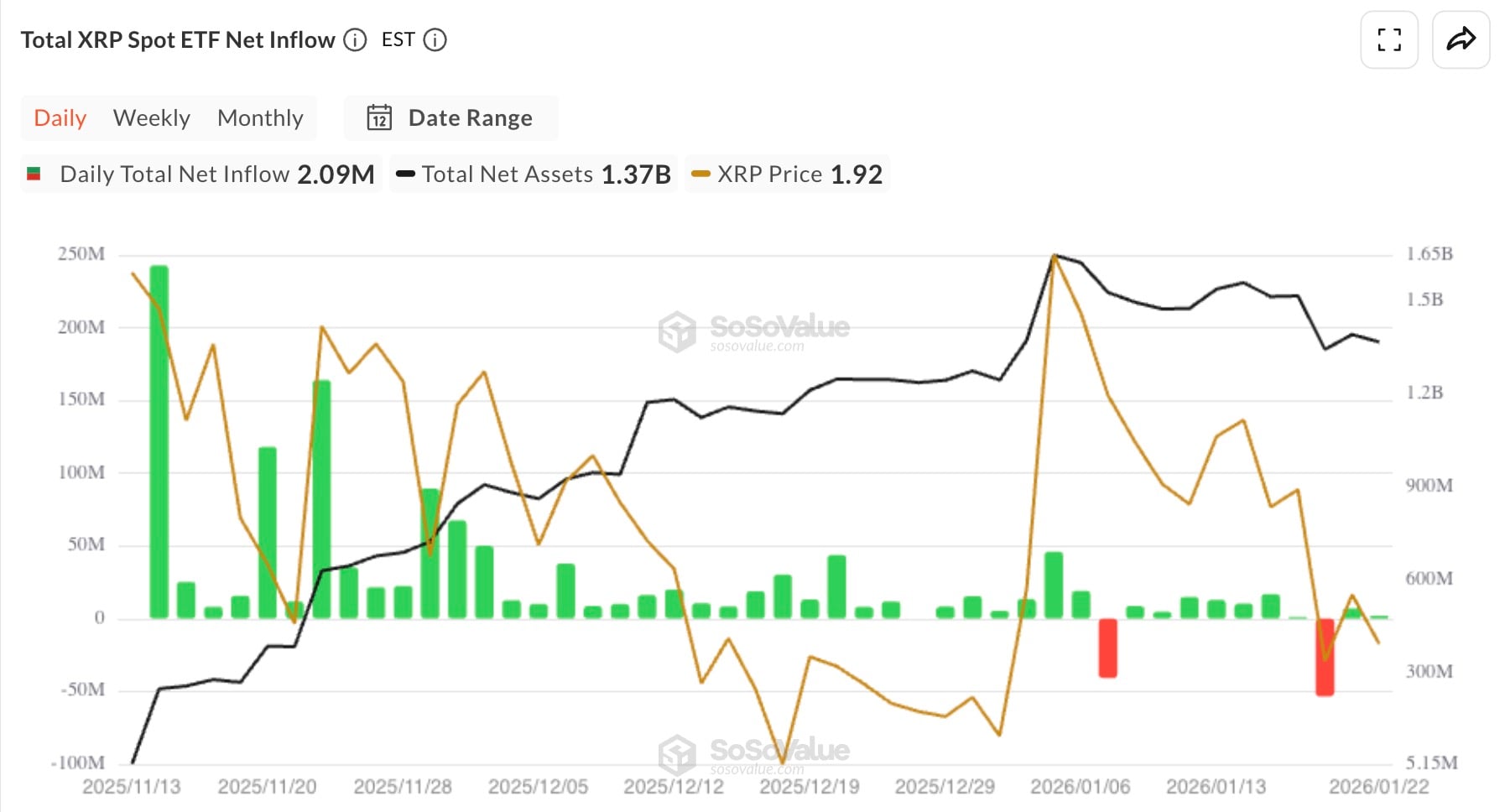Click the green bar icon beside Daily Total Net Inflow
Viewport: 1505px width, 812px height.
tap(34, 174)
